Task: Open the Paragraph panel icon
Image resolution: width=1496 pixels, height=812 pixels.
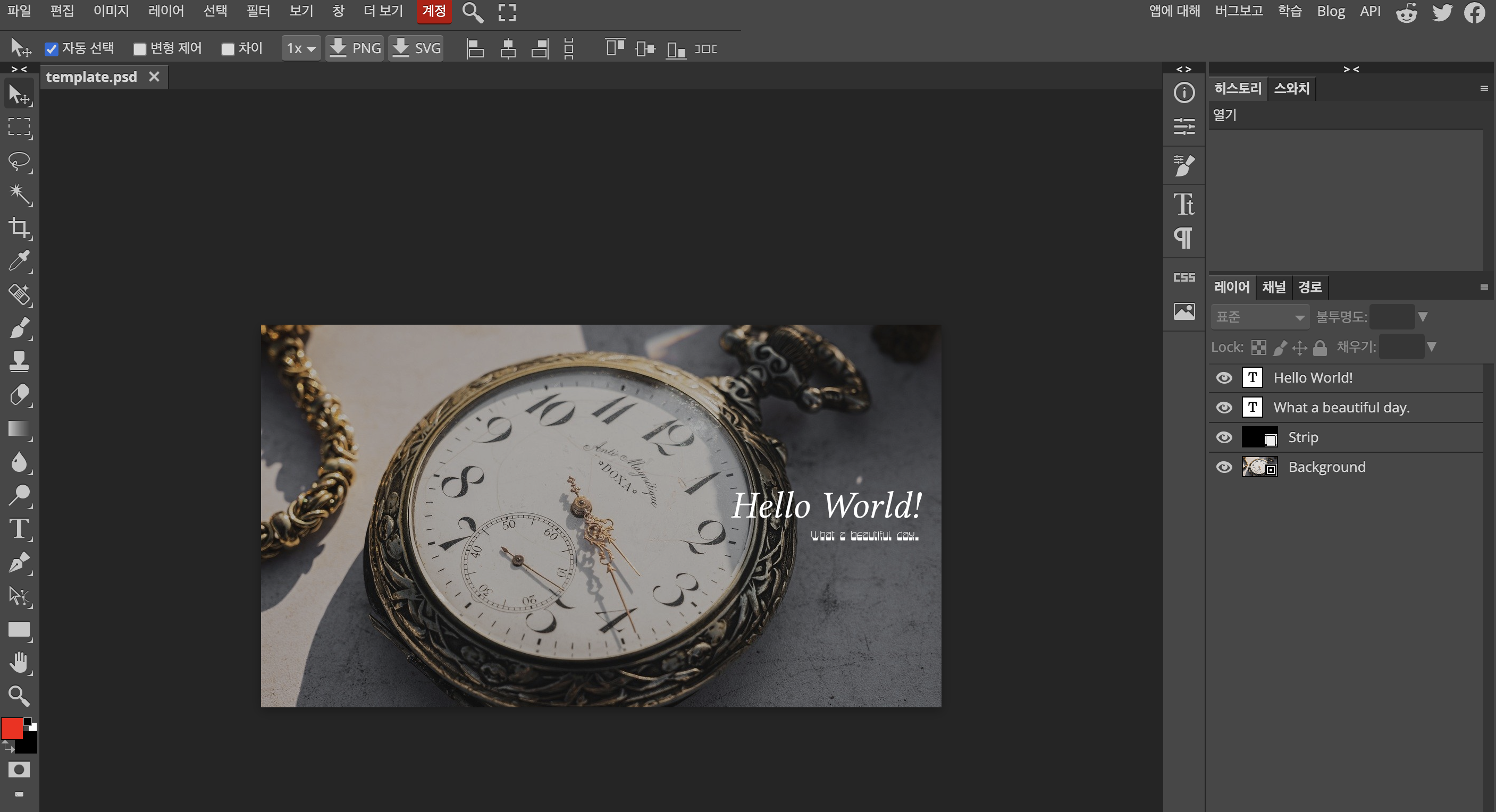Action: 1183,238
